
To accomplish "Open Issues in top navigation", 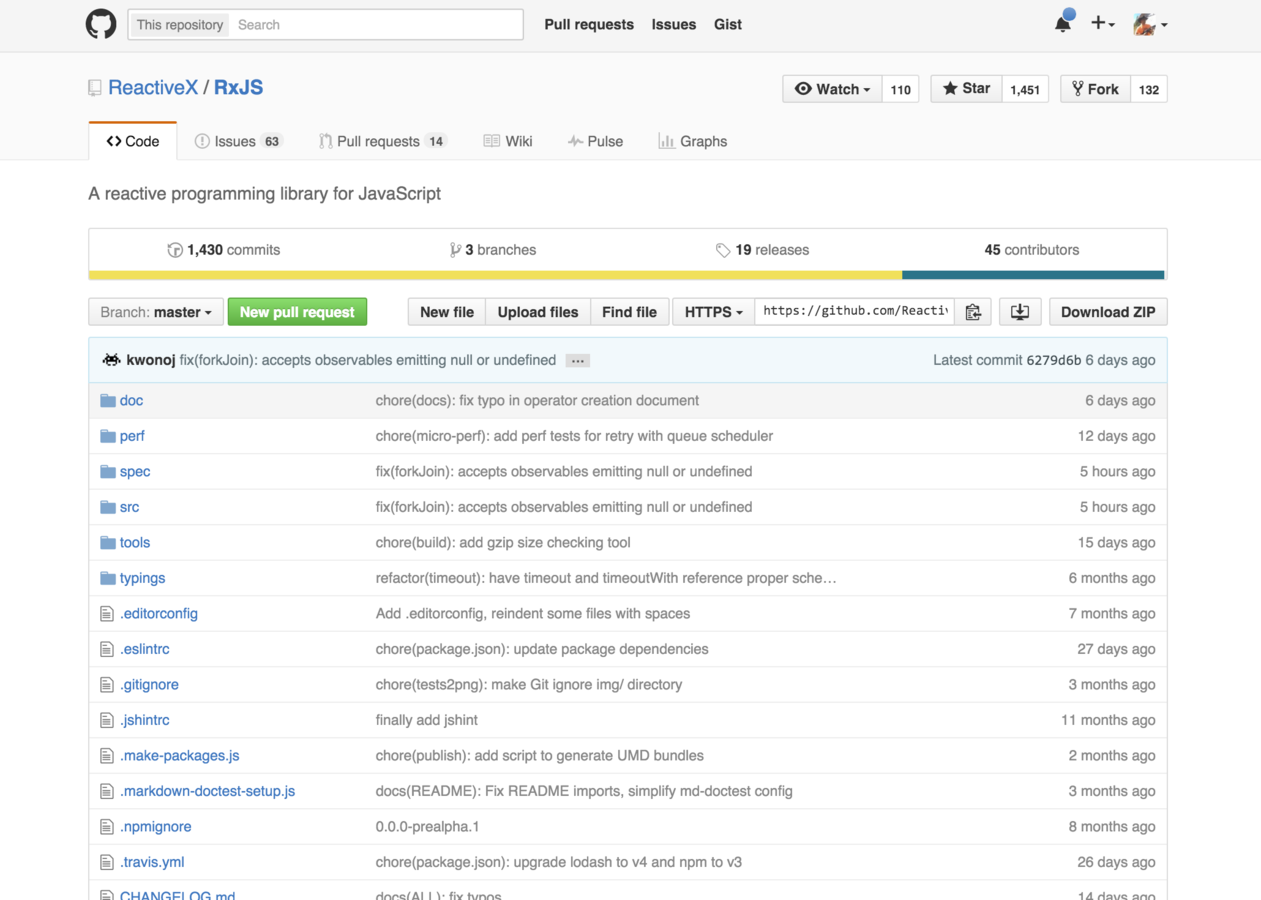I will (674, 24).
